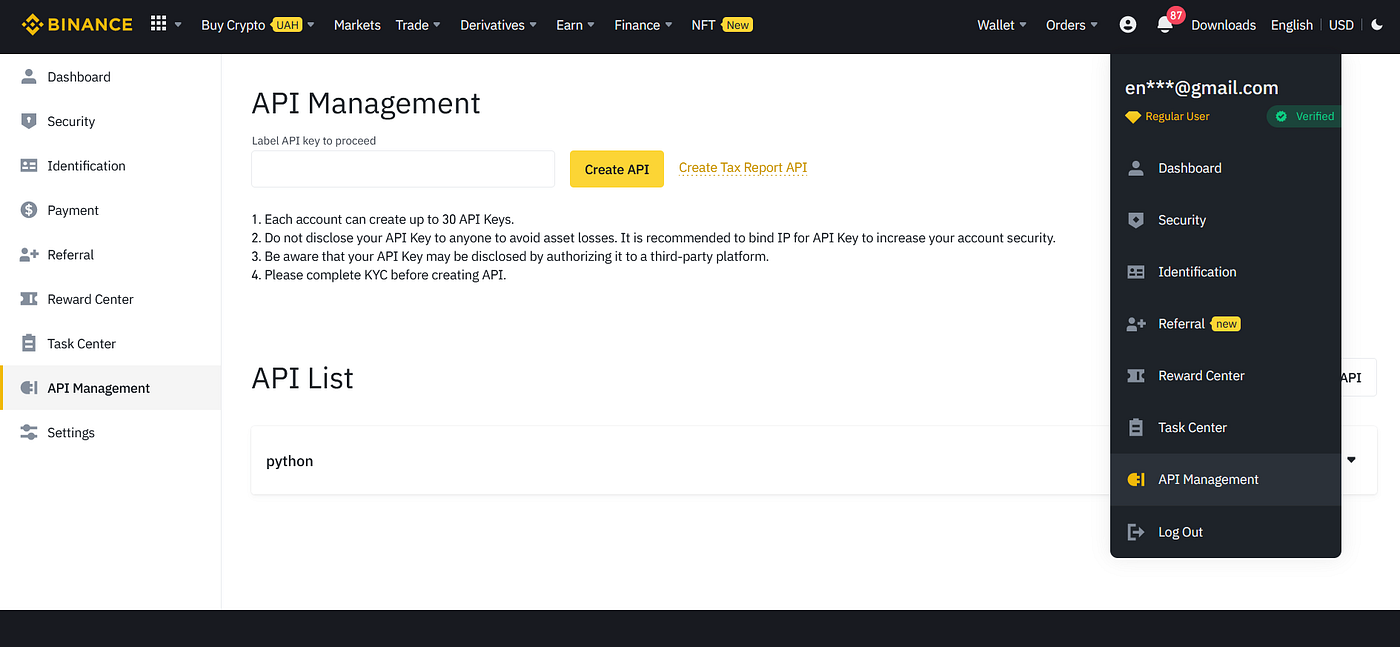Click Payment dollar icon in left sidebar

coord(29,210)
